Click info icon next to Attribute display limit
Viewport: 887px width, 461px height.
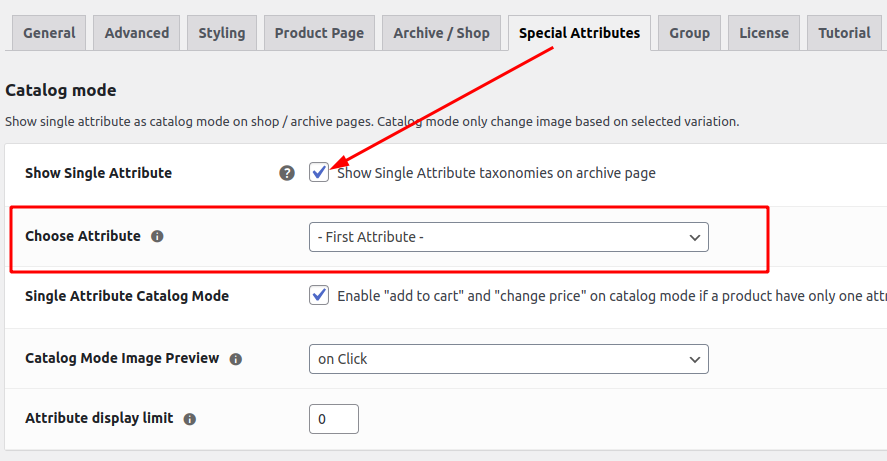tap(190, 419)
